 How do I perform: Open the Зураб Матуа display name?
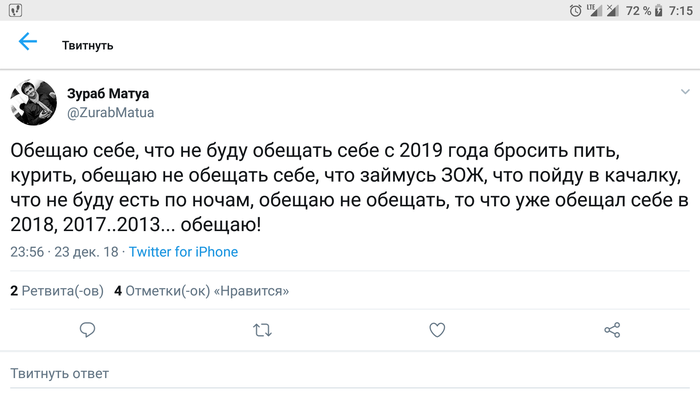(x=108, y=93)
